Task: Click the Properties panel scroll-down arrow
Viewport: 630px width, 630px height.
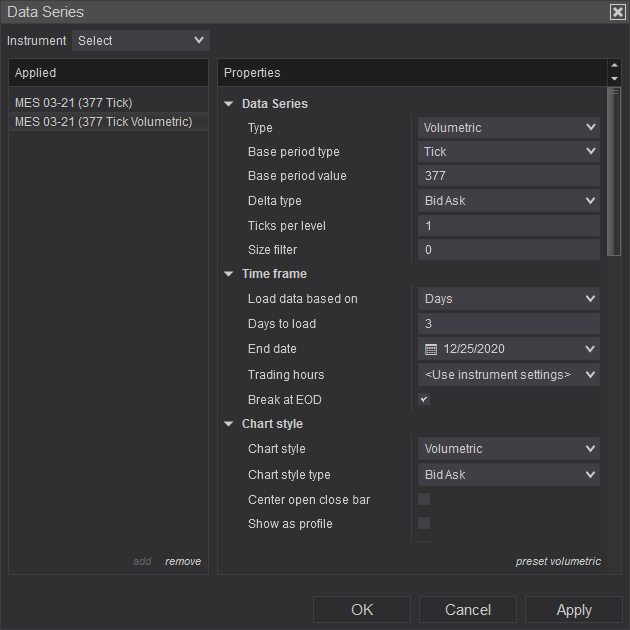Action: click(x=614, y=79)
